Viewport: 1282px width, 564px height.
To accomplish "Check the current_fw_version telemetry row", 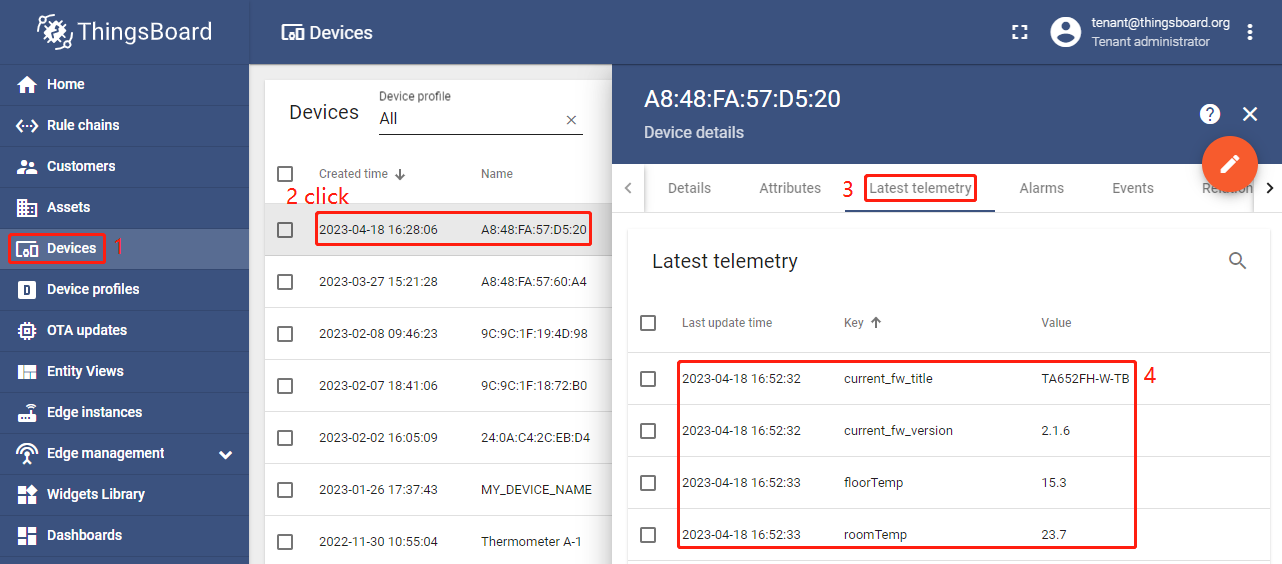I will click(648, 431).
